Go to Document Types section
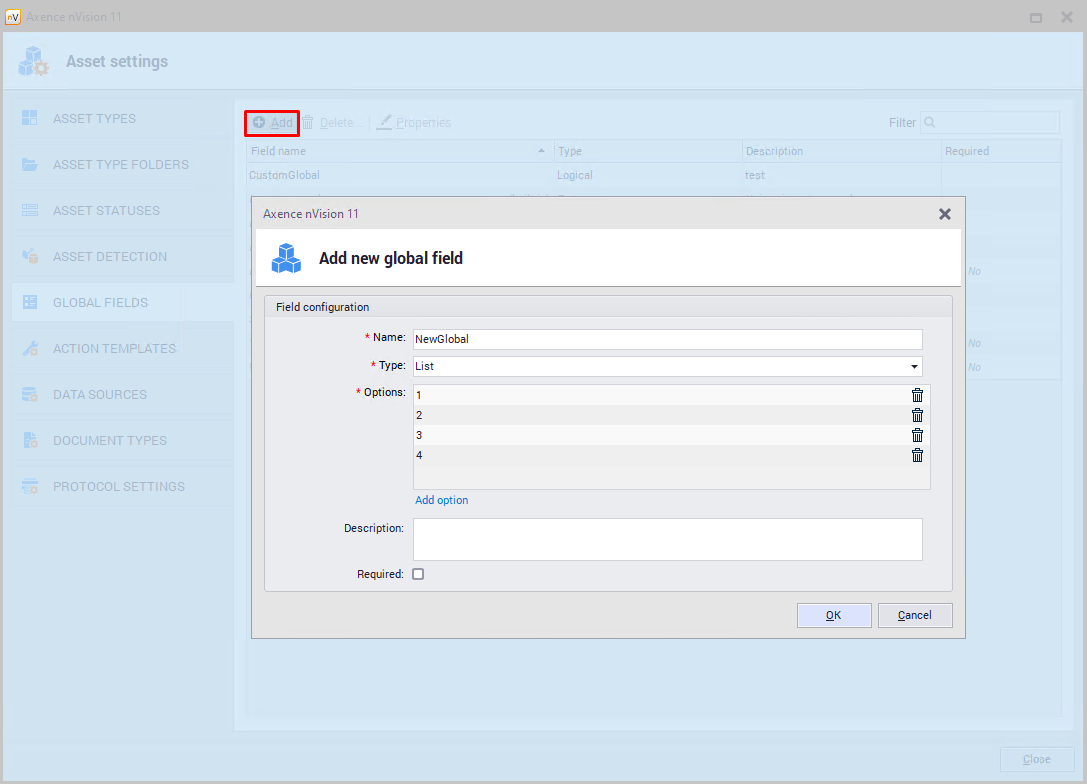 (110, 440)
